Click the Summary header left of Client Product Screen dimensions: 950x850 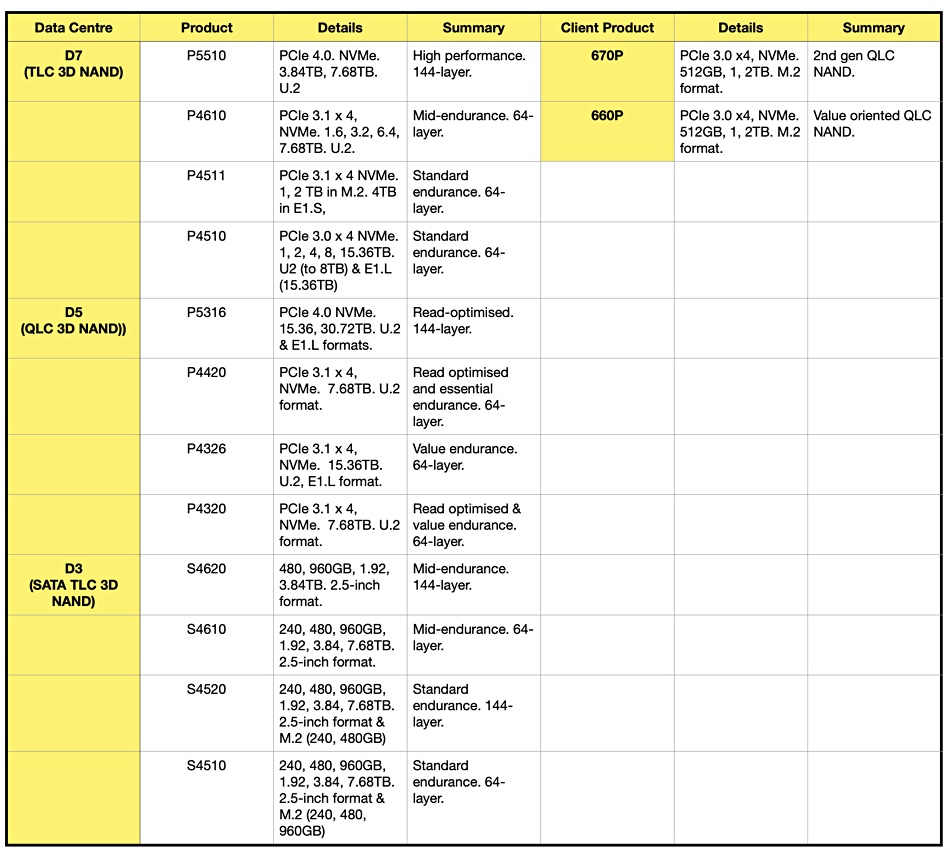(x=474, y=28)
